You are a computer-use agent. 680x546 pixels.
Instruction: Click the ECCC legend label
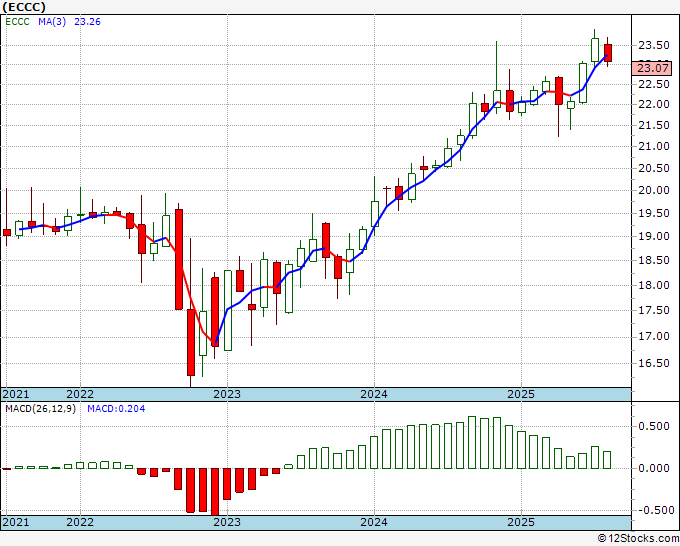click(x=17, y=22)
